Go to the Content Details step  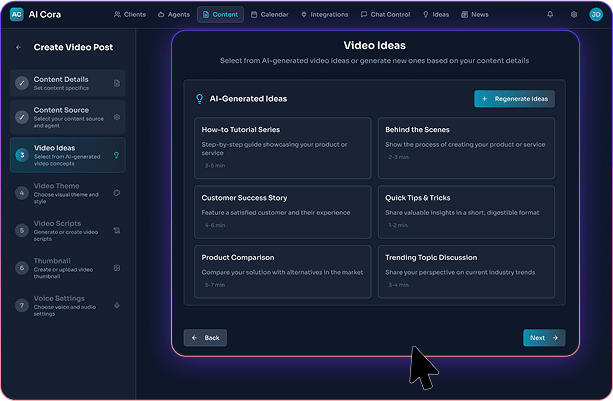point(67,83)
